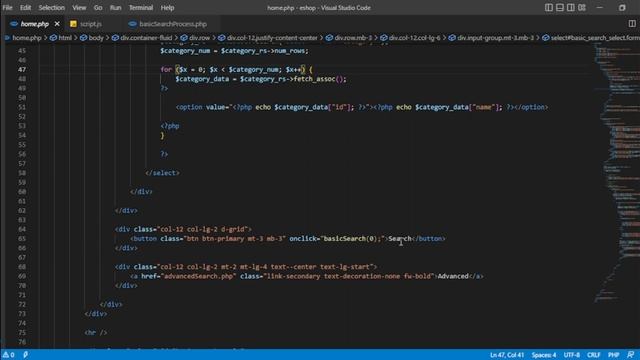The height and width of the screenshot is (360, 640).
Task: Open the View menu
Action: pos(79,7)
